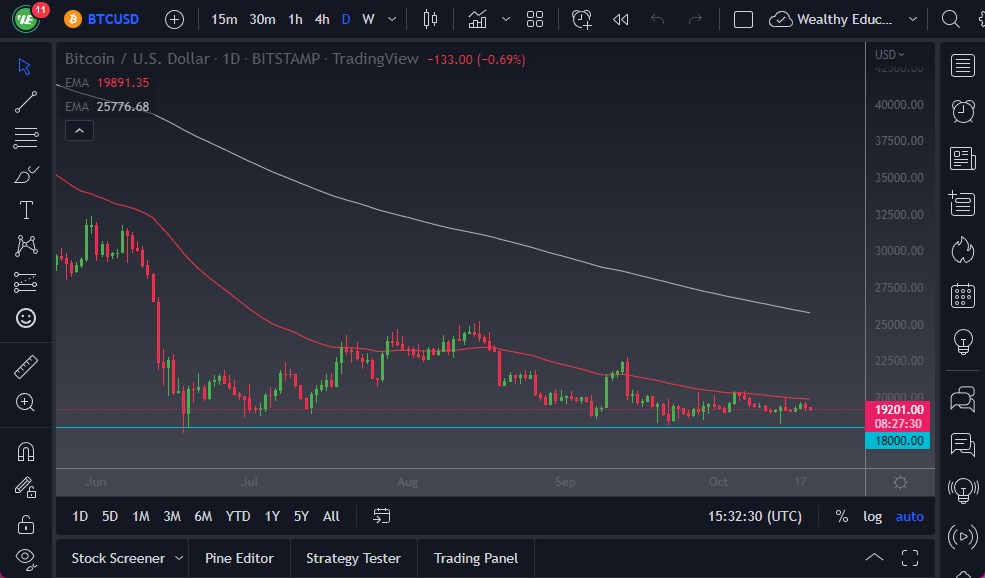The image size is (985, 578).
Task: Lock all drawing tools
Action: tap(25, 523)
